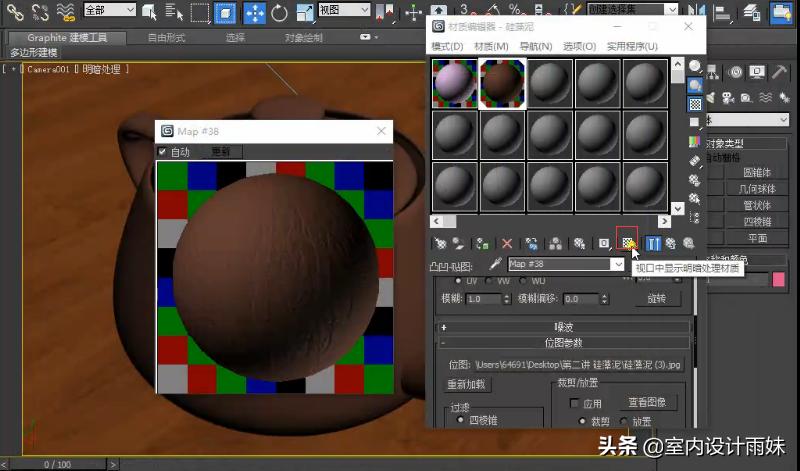800x471 pixels.
Task: Open the Map #38 name dropdown
Action: tap(617, 264)
